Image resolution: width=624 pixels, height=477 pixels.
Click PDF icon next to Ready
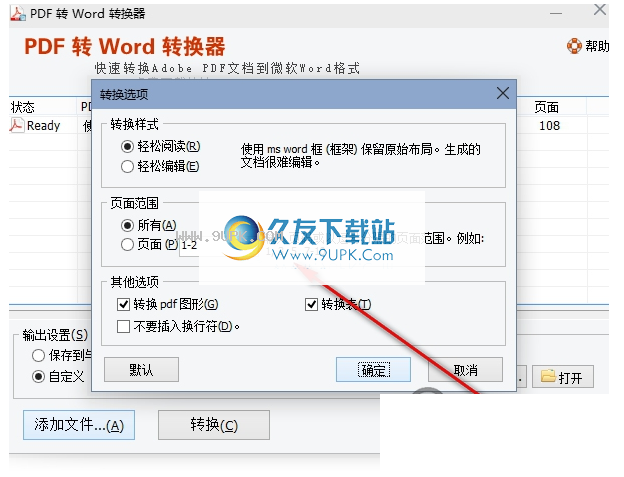point(16,125)
